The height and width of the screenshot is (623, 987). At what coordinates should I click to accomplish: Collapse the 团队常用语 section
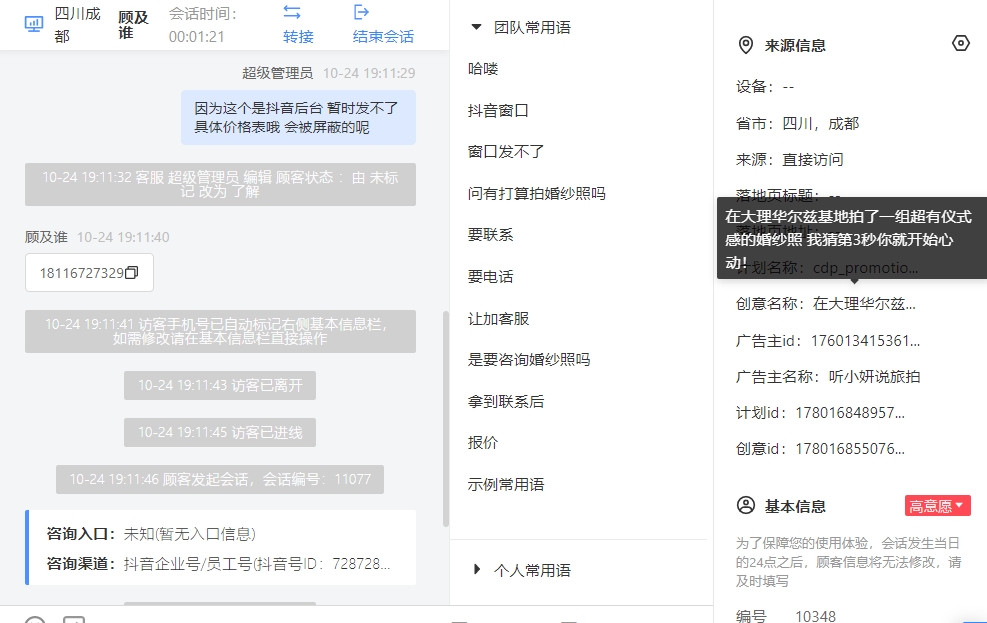[x=477, y=27]
